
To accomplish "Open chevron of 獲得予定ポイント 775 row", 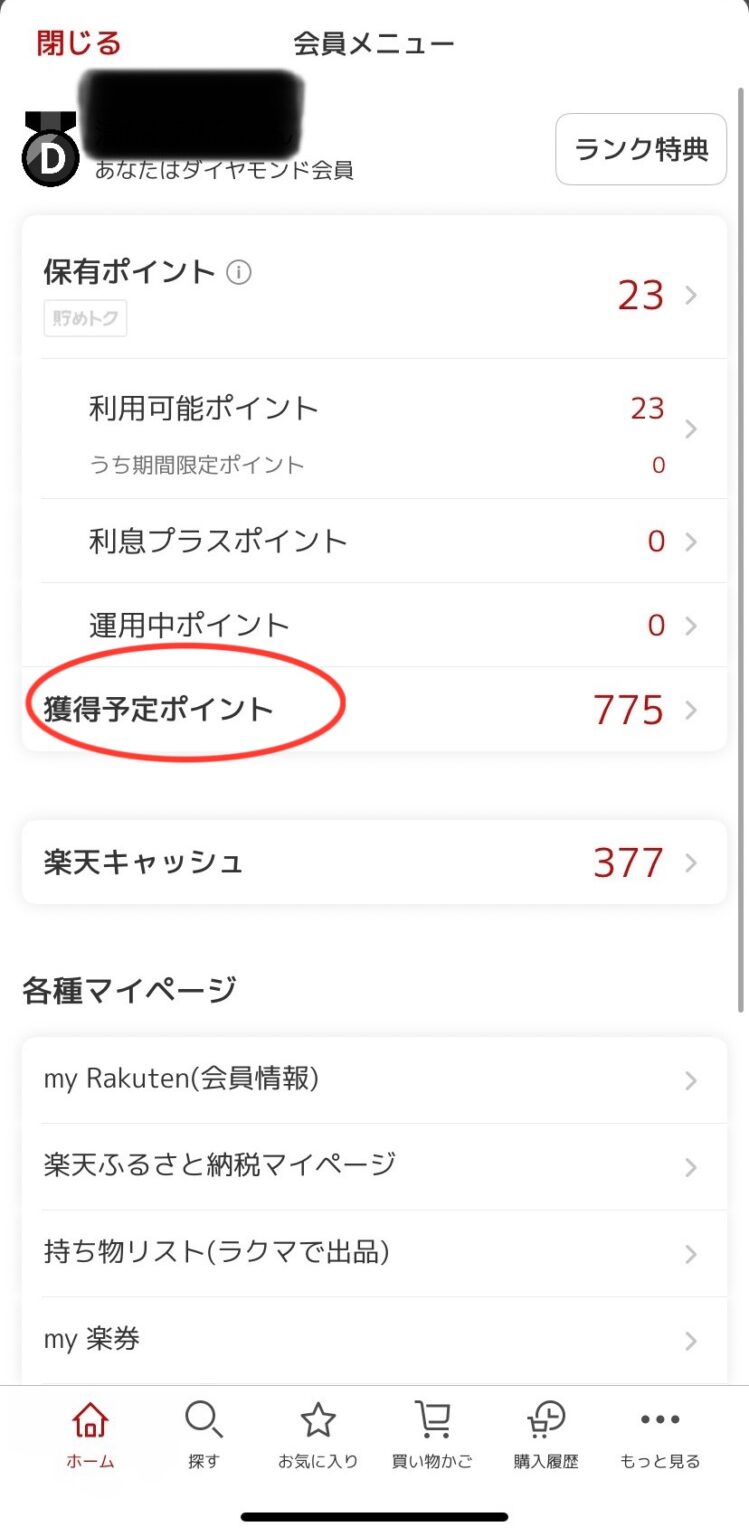I will 690,710.
